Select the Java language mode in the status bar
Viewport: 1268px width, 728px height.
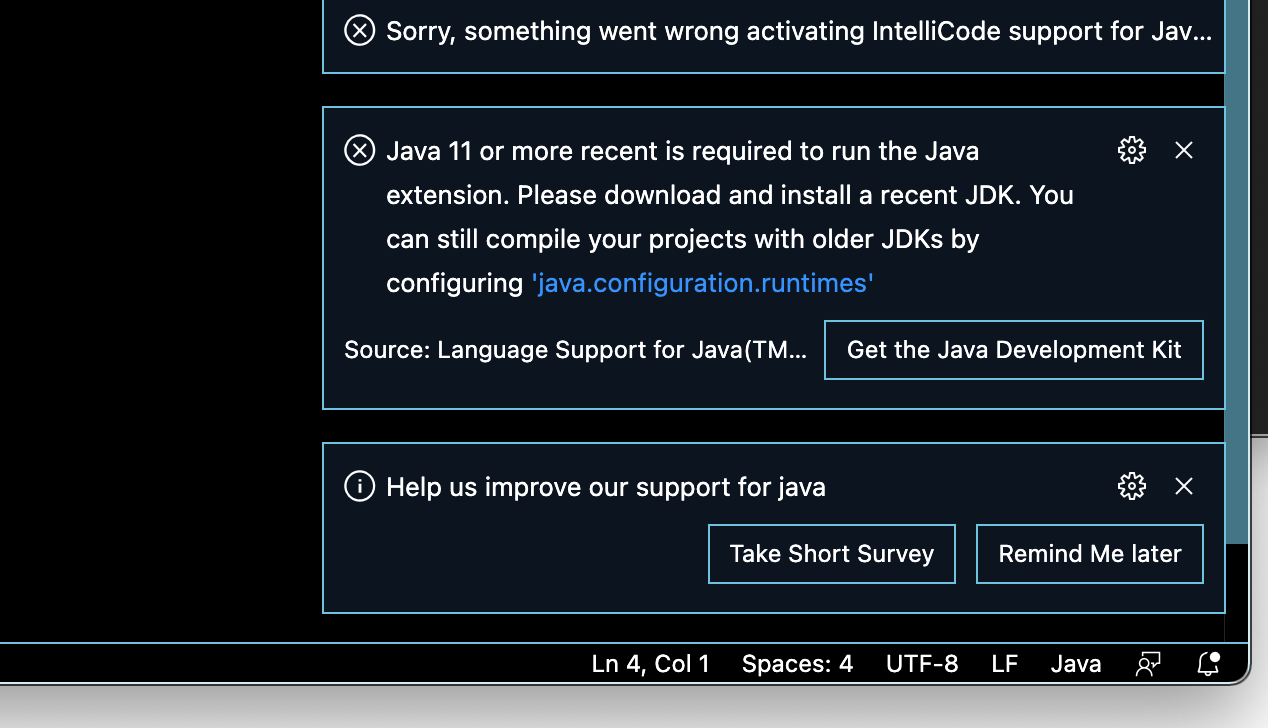pos(1076,663)
